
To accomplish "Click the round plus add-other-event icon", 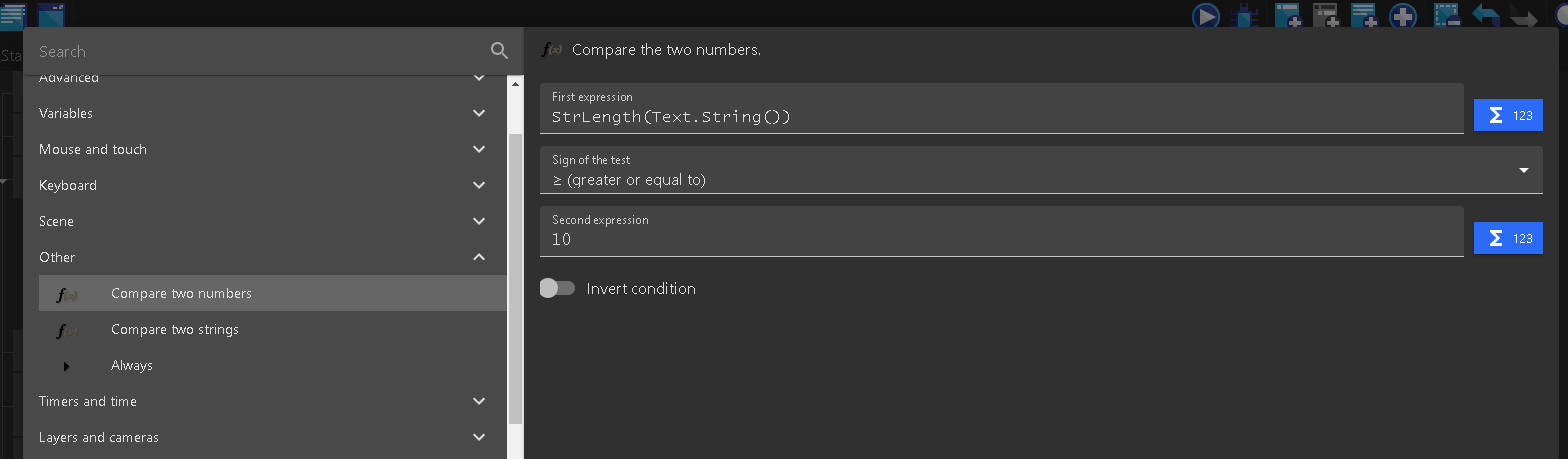I will [x=1403, y=15].
